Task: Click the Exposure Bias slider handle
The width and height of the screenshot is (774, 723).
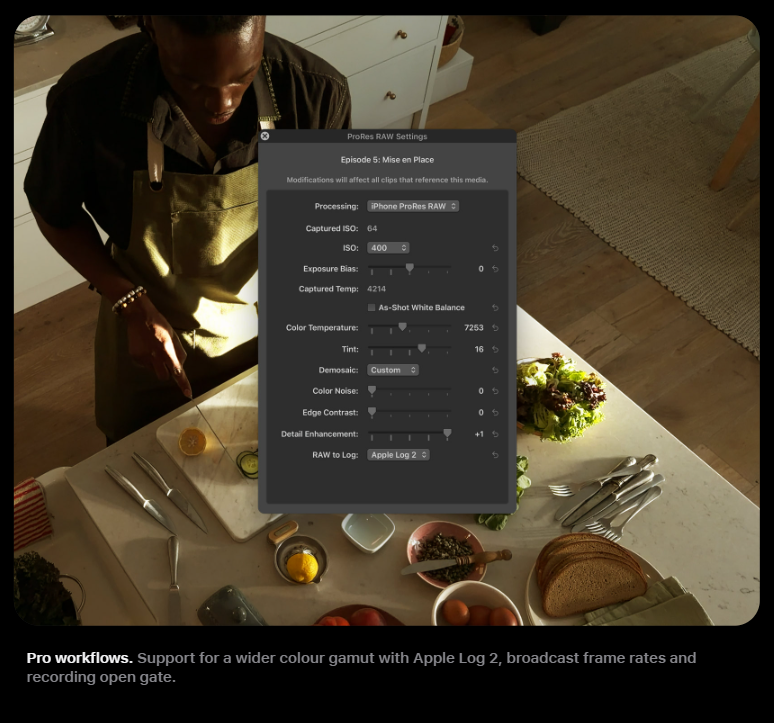Action: [x=409, y=268]
